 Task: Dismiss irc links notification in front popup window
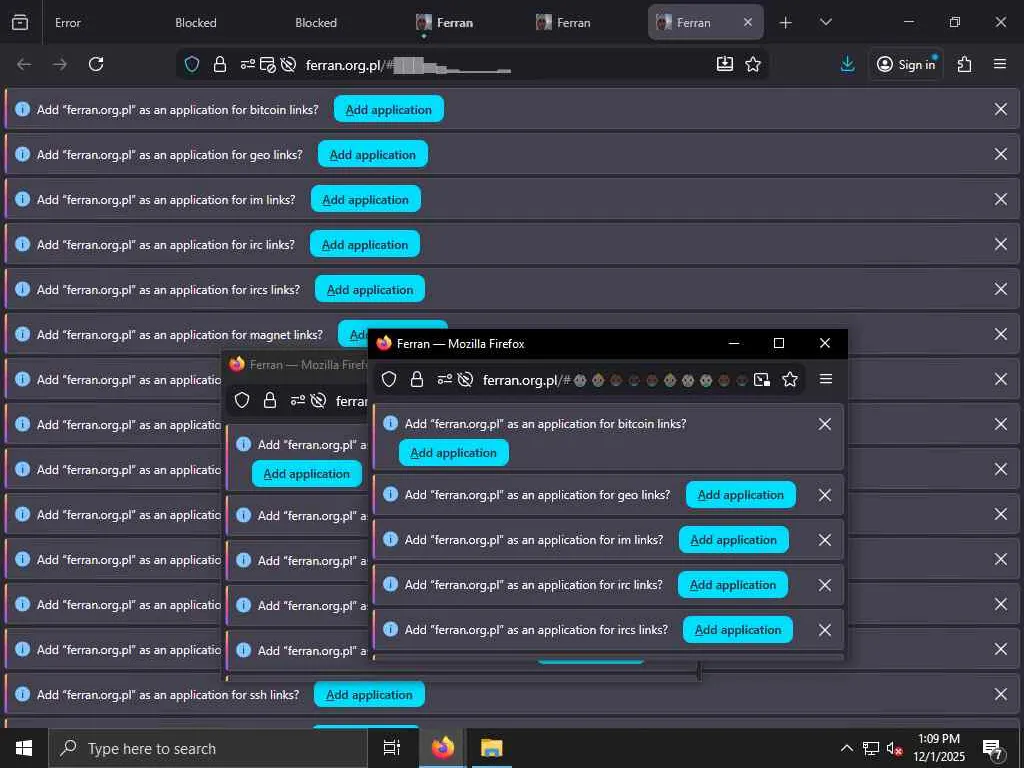(825, 584)
